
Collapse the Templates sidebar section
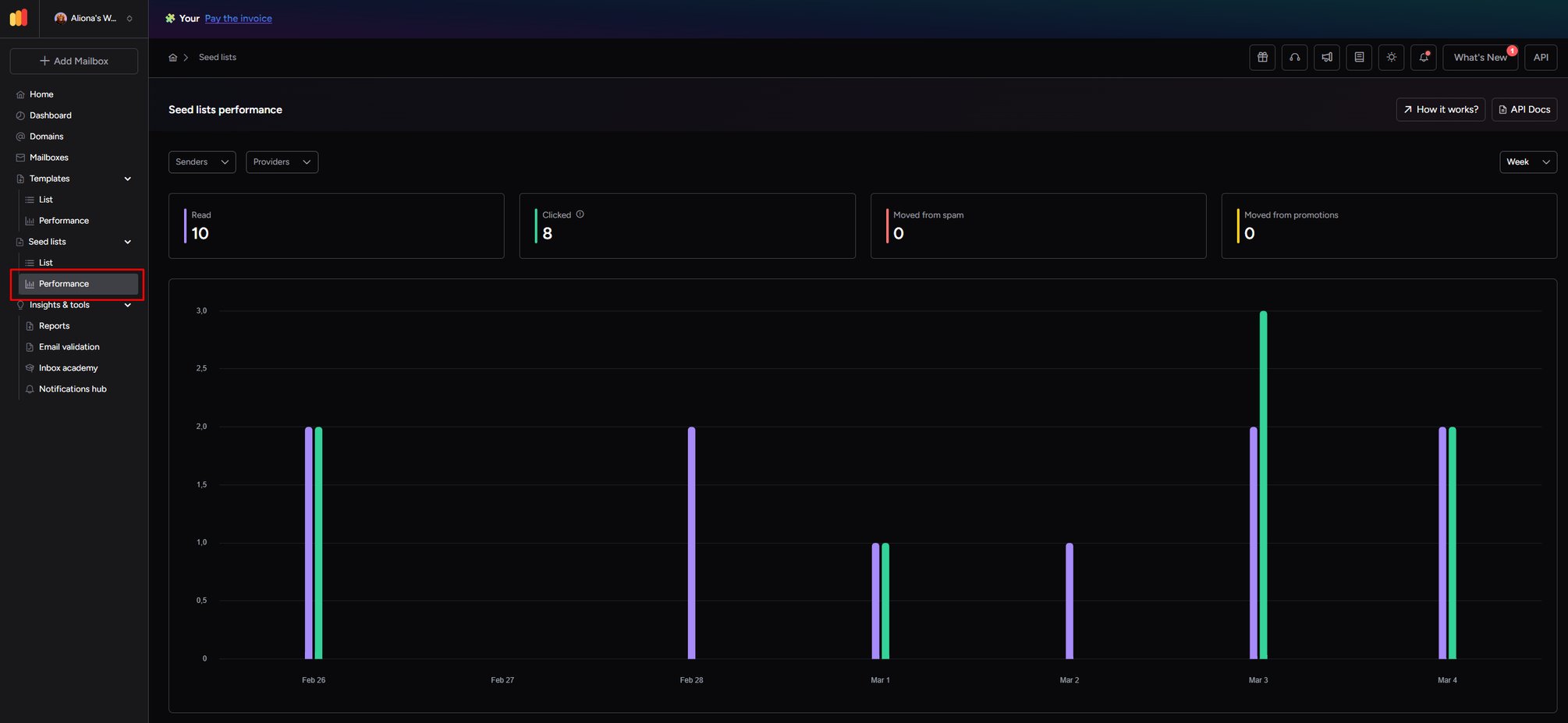tap(128, 179)
